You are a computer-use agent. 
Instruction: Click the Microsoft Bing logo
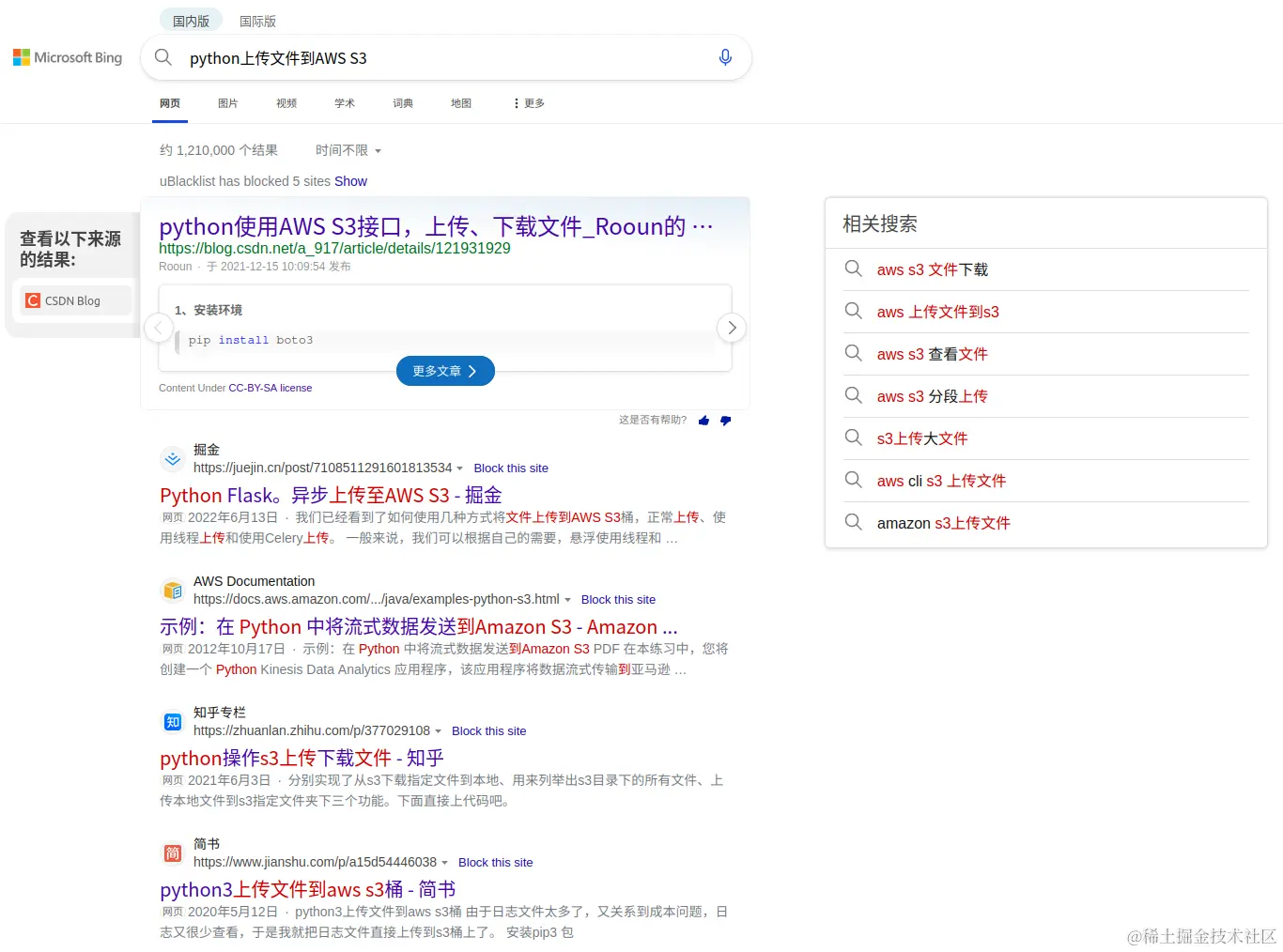coord(67,57)
